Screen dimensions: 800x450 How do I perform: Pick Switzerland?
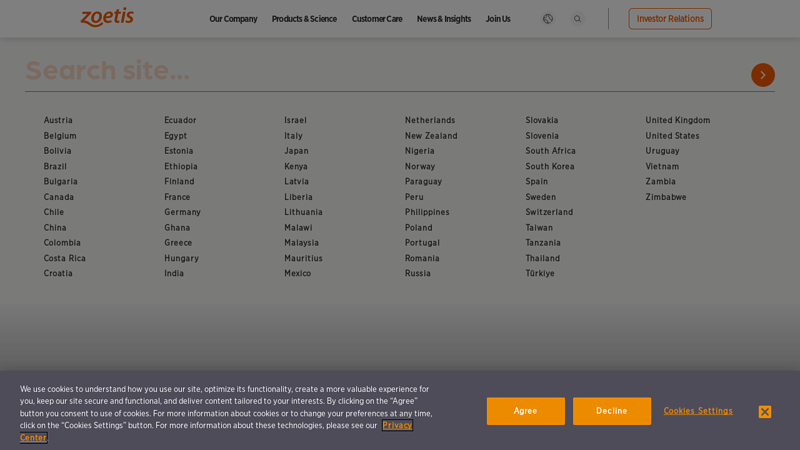tap(549, 212)
